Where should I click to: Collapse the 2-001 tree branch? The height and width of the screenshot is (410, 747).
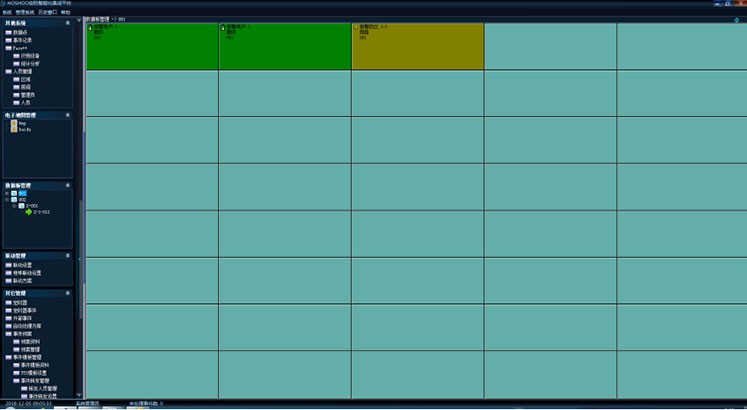pos(14,206)
